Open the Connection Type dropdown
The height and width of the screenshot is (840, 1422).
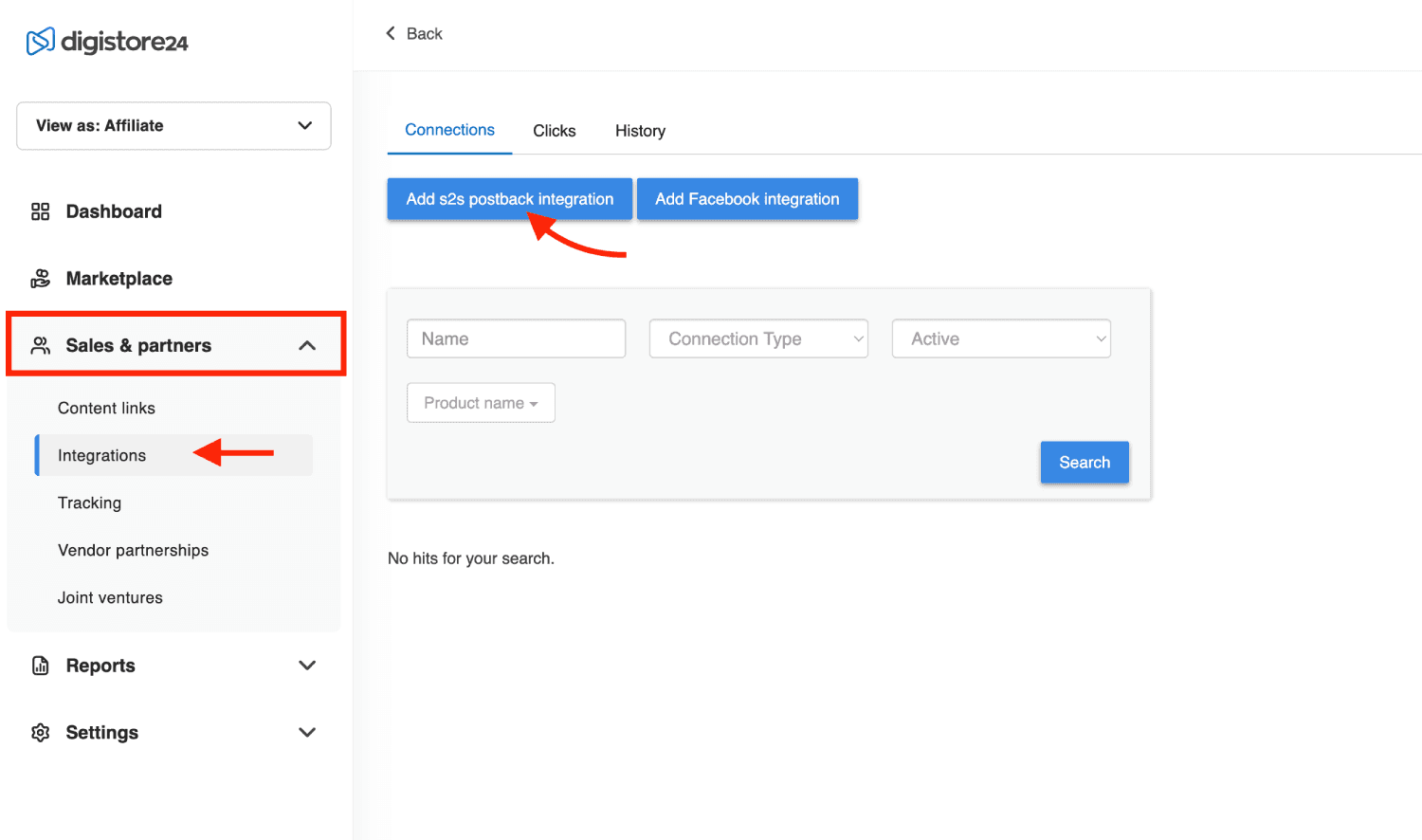point(758,338)
